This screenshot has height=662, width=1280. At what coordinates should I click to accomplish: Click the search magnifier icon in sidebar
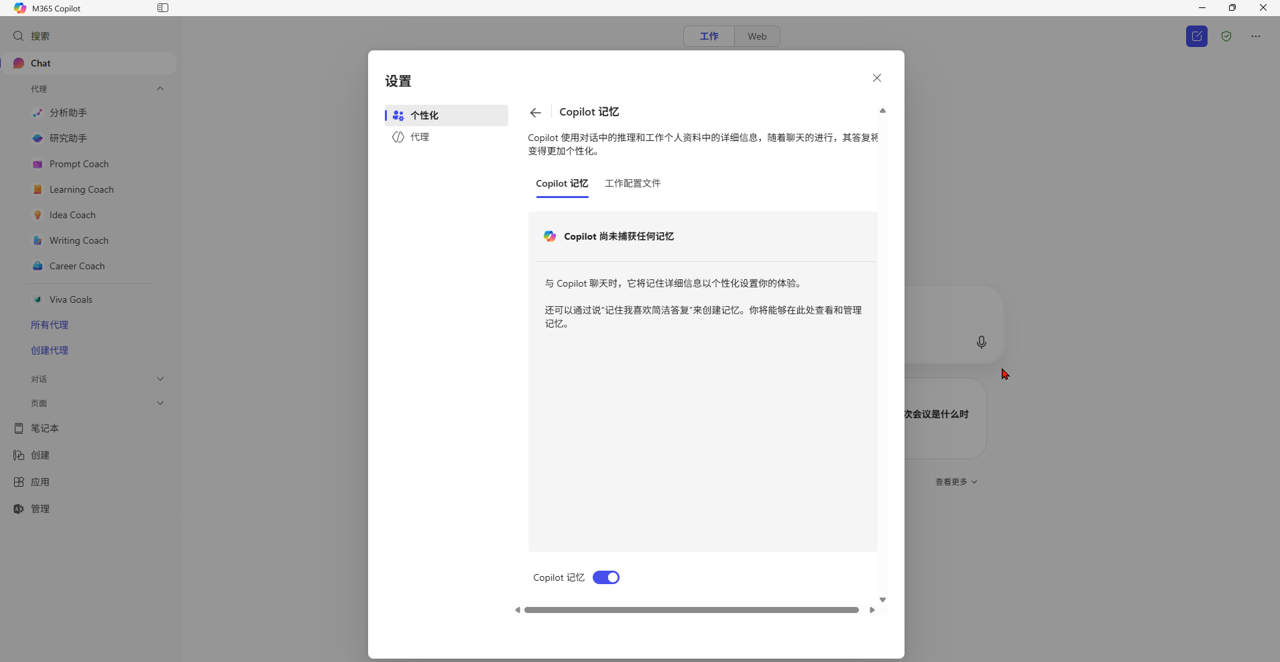(18, 36)
